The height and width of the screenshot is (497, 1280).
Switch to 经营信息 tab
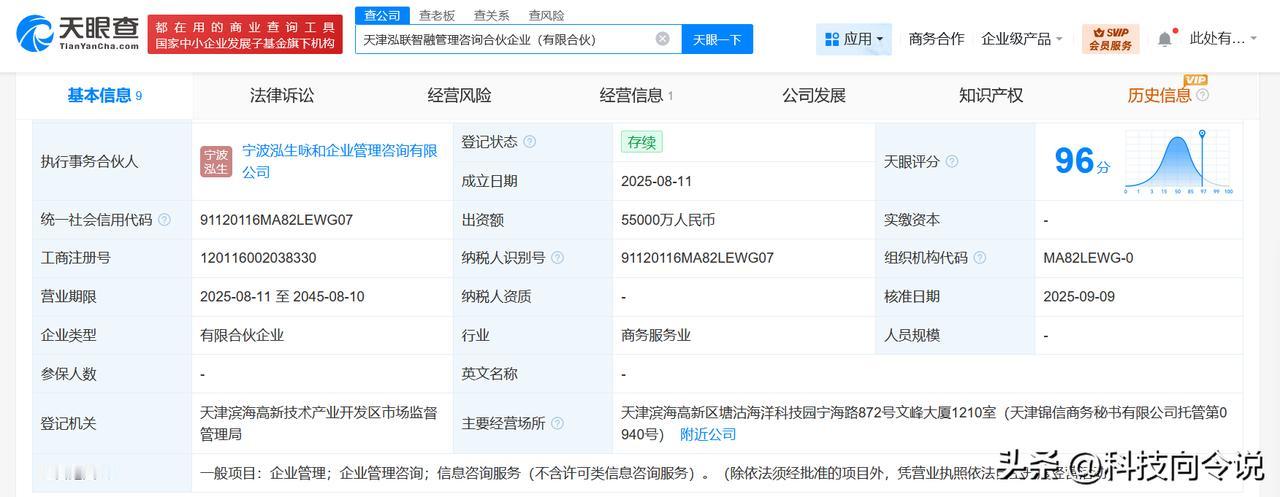tap(636, 95)
